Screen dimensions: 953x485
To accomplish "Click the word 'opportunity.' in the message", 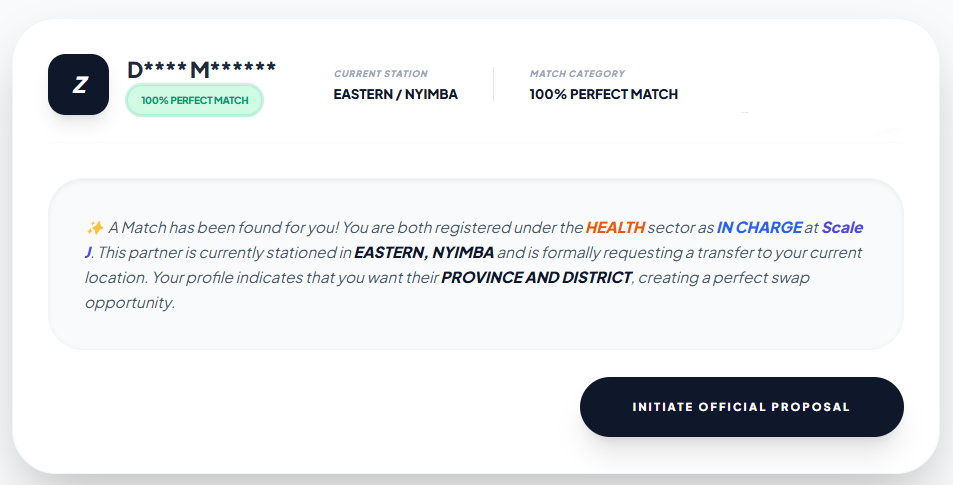I will [130, 302].
